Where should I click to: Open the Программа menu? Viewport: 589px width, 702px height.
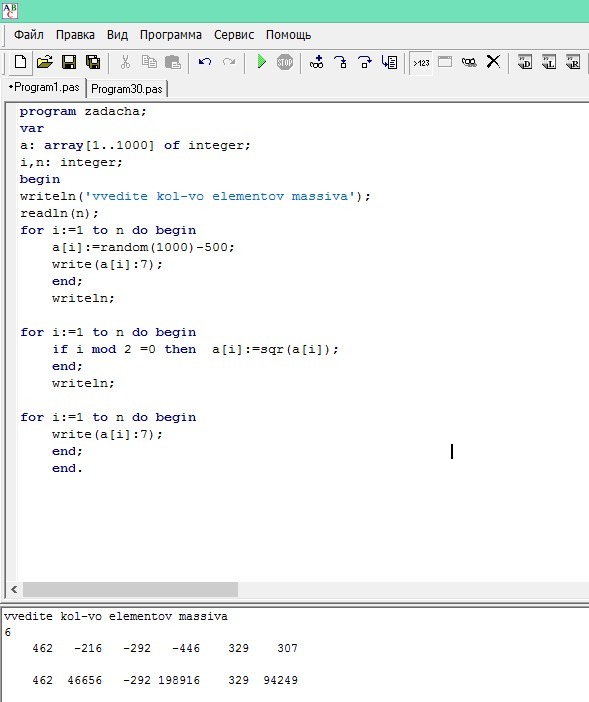pyautogui.click(x=171, y=35)
